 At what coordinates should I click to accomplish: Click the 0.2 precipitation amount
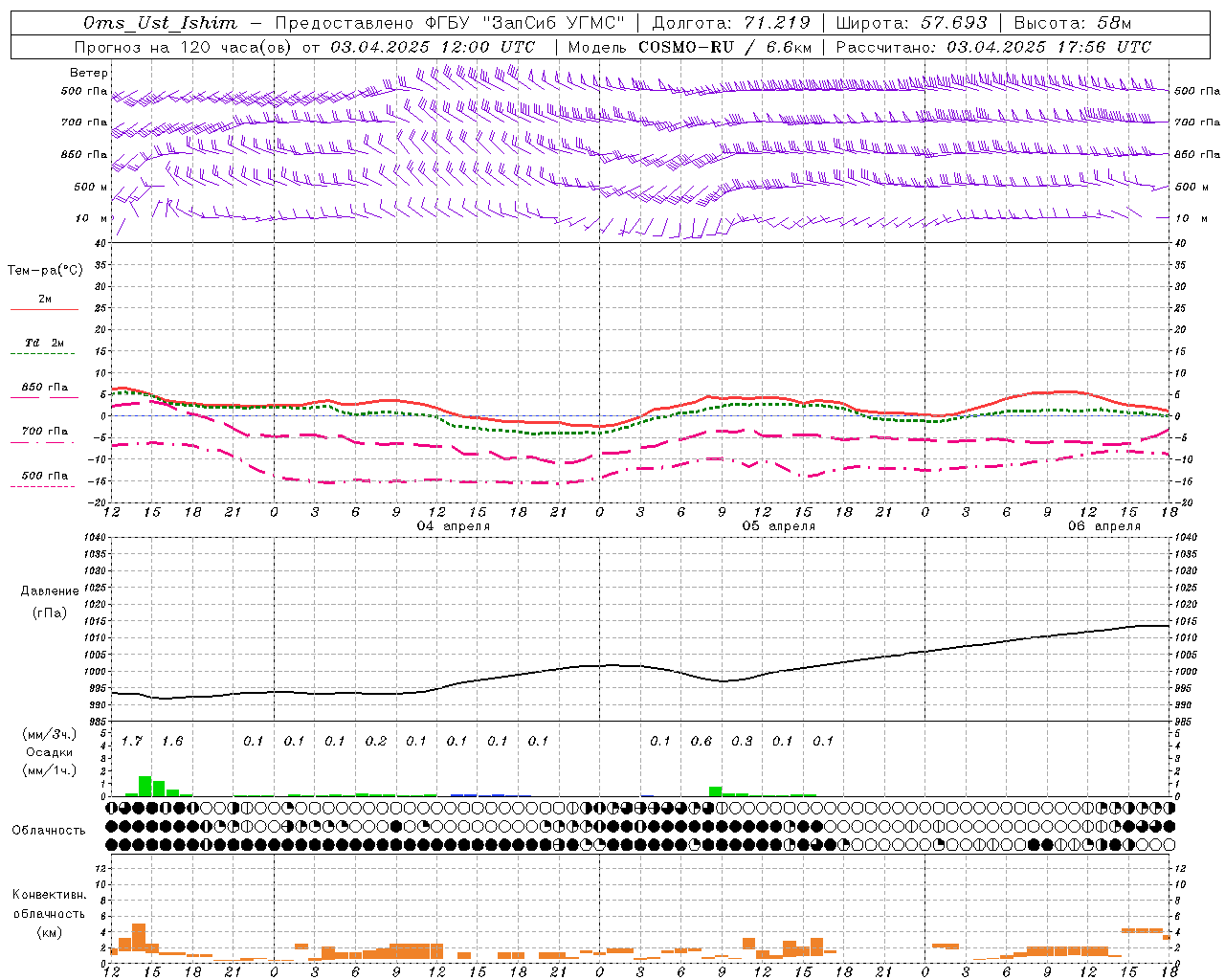[376, 742]
